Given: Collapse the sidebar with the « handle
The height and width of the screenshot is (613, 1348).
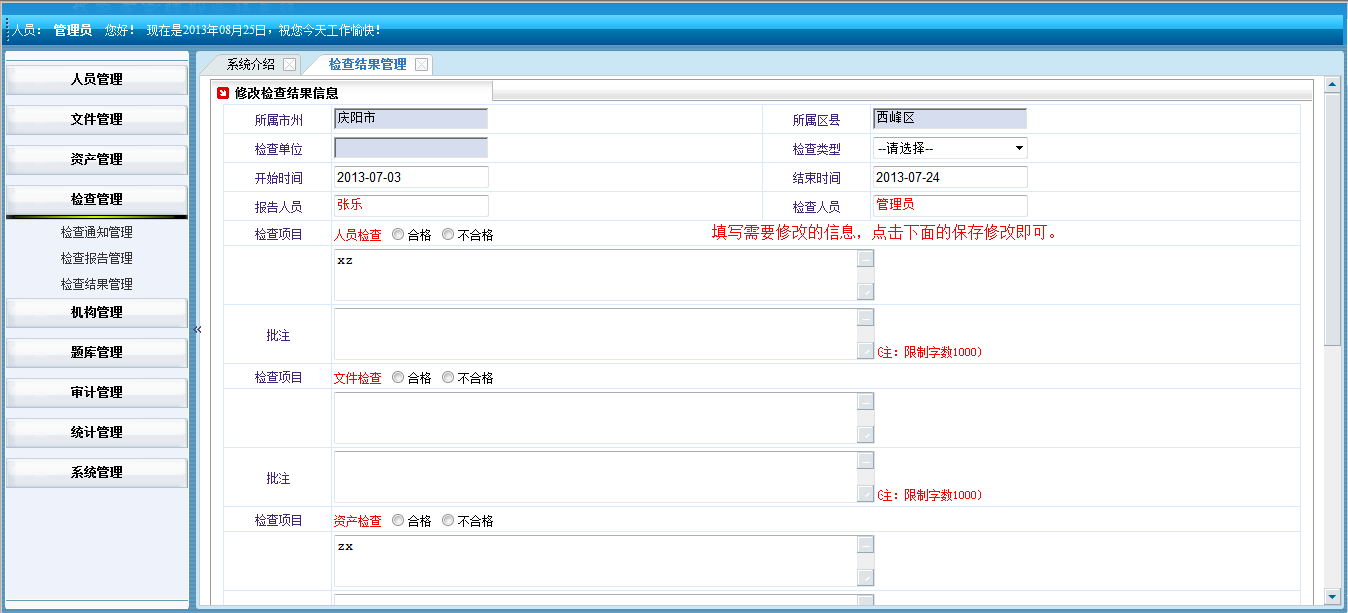Looking at the screenshot, I should tap(197, 329).
